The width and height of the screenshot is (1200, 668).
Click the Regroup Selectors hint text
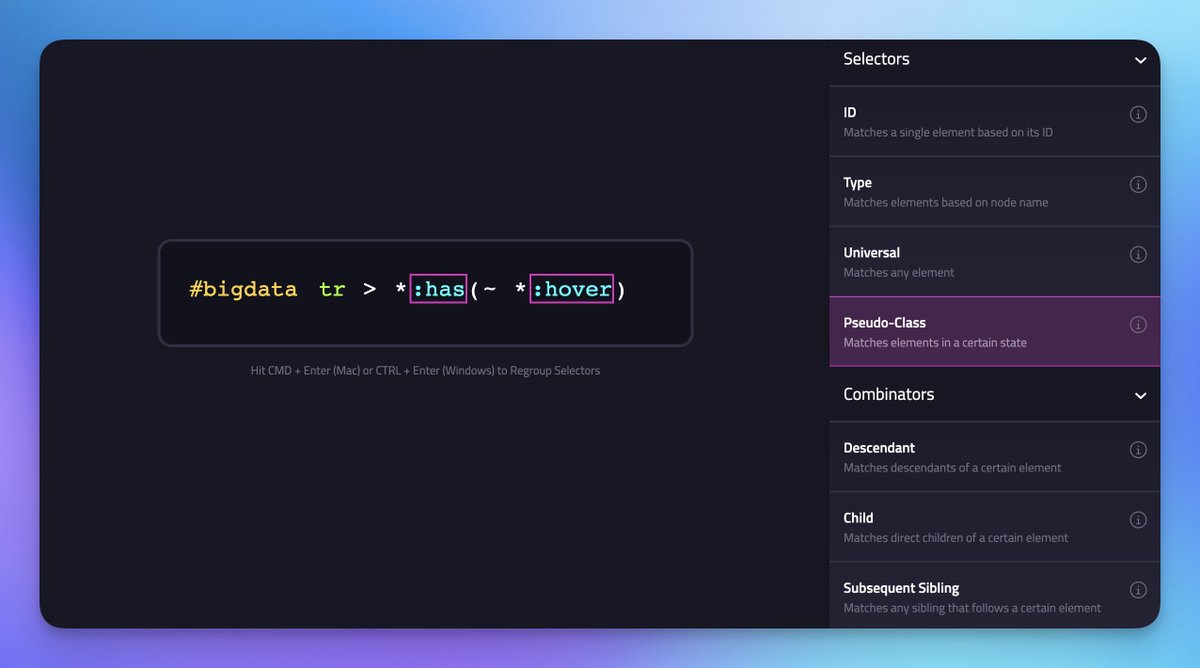pyautogui.click(x=425, y=370)
